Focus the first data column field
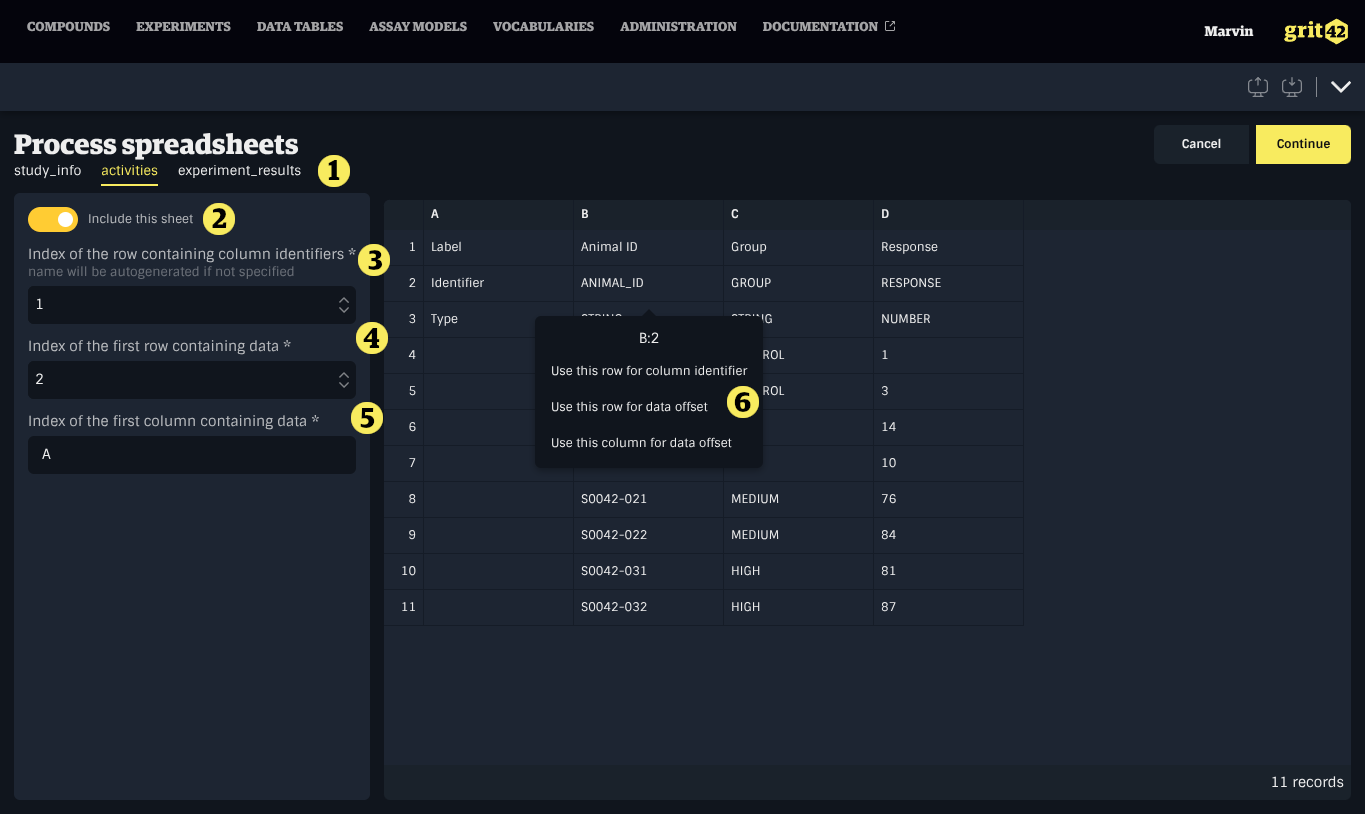The width and height of the screenshot is (1365, 814). (x=192, y=454)
